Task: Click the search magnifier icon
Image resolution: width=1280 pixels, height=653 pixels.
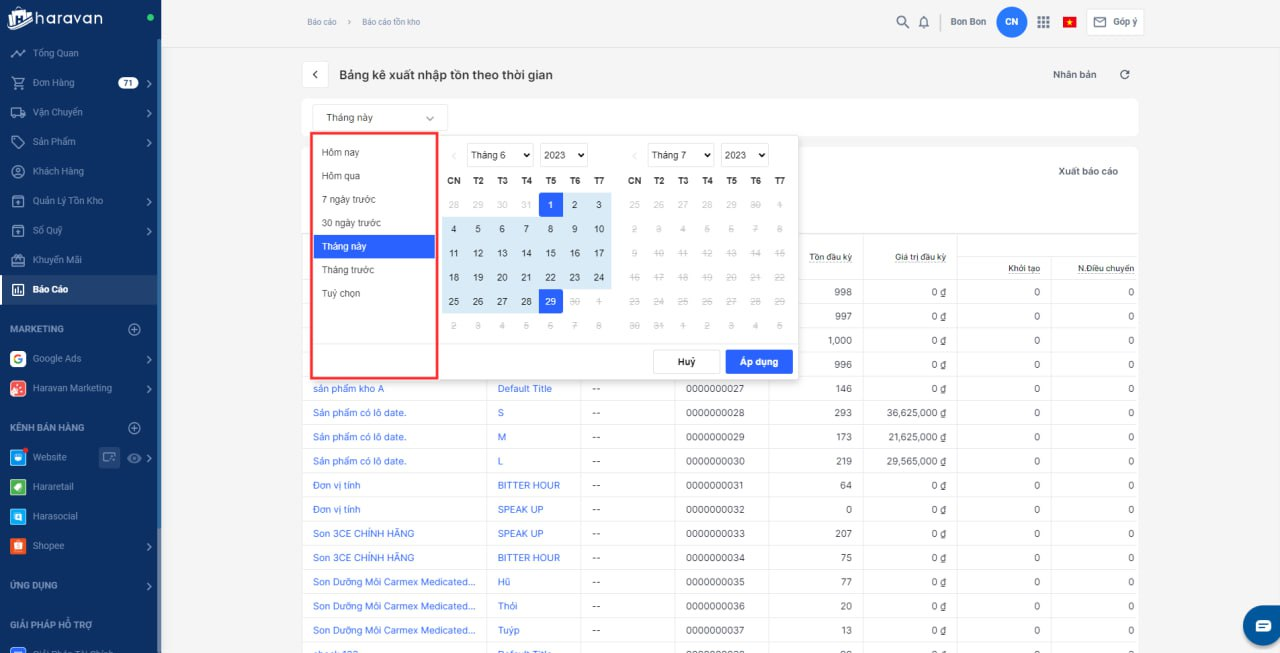Action: (x=902, y=22)
